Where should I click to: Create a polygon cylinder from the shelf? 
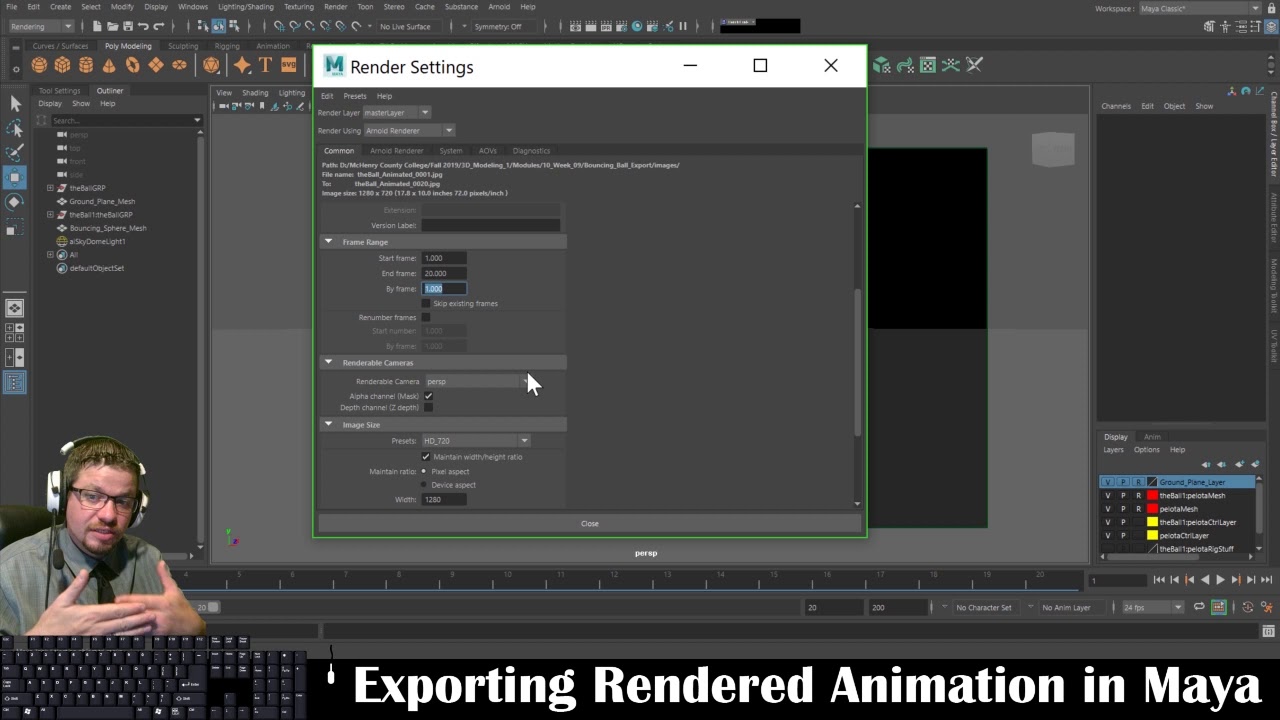(x=86, y=65)
